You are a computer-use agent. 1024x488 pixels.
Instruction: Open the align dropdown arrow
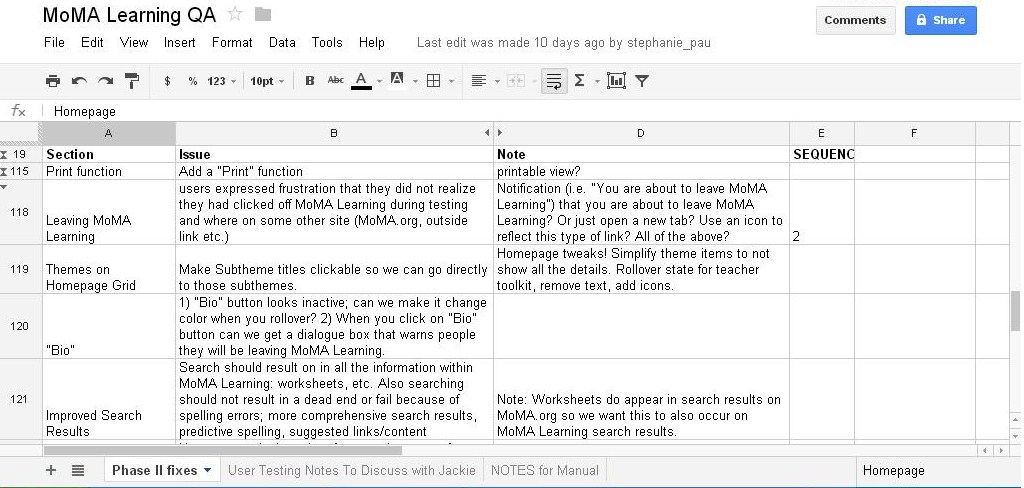(497, 82)
